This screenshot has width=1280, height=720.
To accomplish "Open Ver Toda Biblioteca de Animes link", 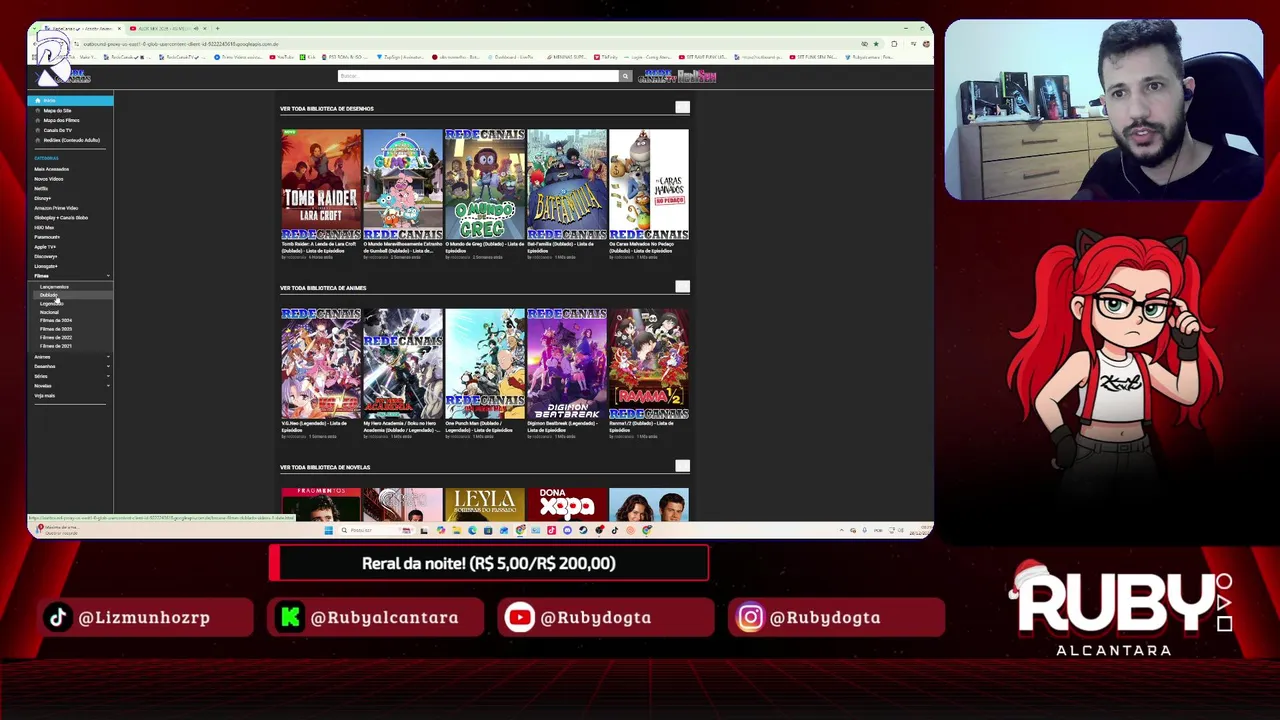I will [323, 288].
